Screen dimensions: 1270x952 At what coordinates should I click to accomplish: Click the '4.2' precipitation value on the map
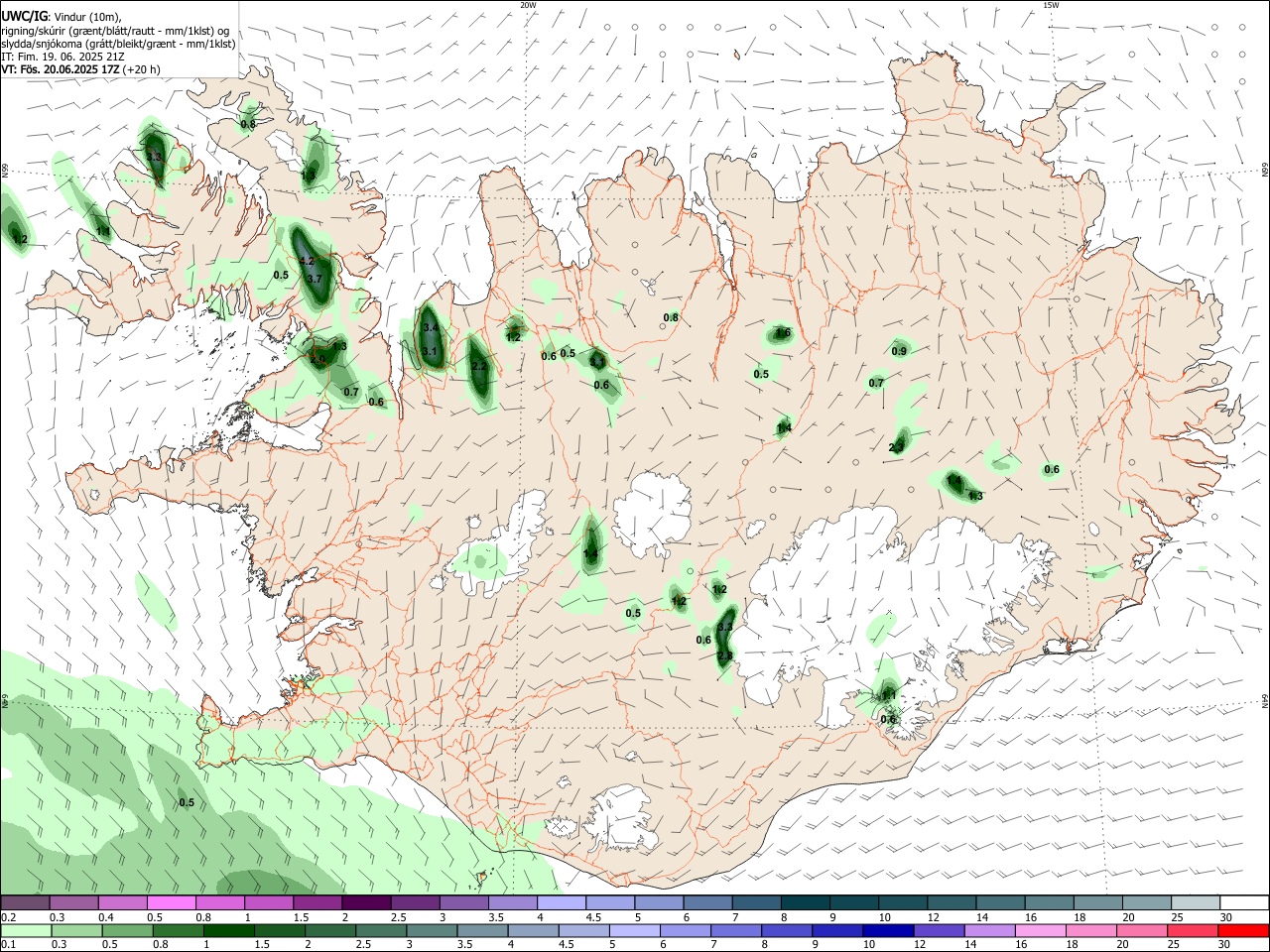click(307, 261)
